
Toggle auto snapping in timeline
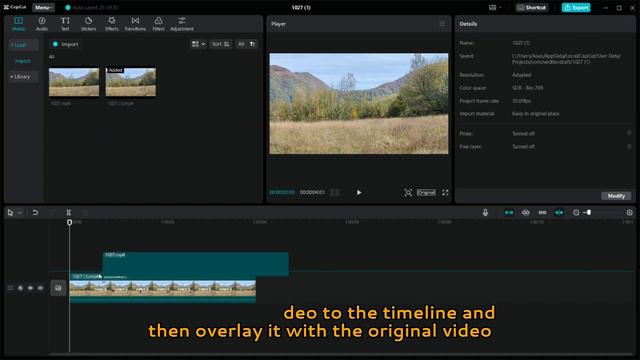pos(526,213)
